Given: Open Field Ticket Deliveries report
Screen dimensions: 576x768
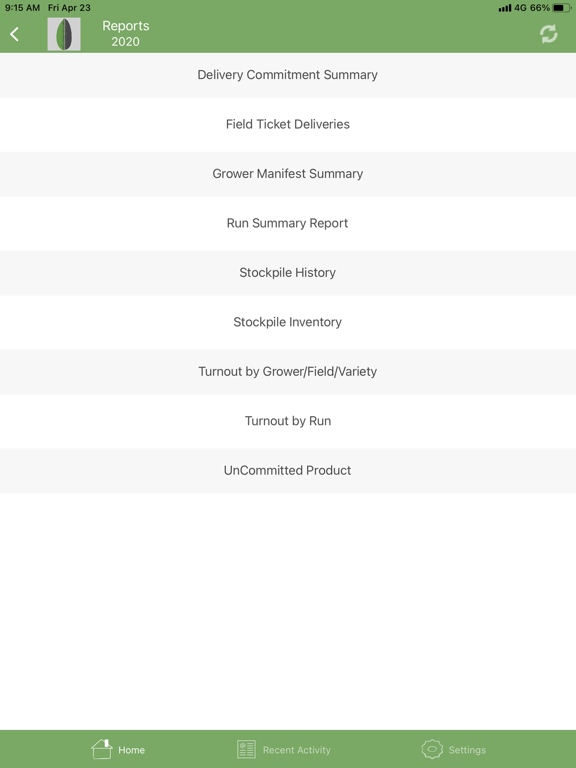Looking at the screenshot, I should point(288,124).
